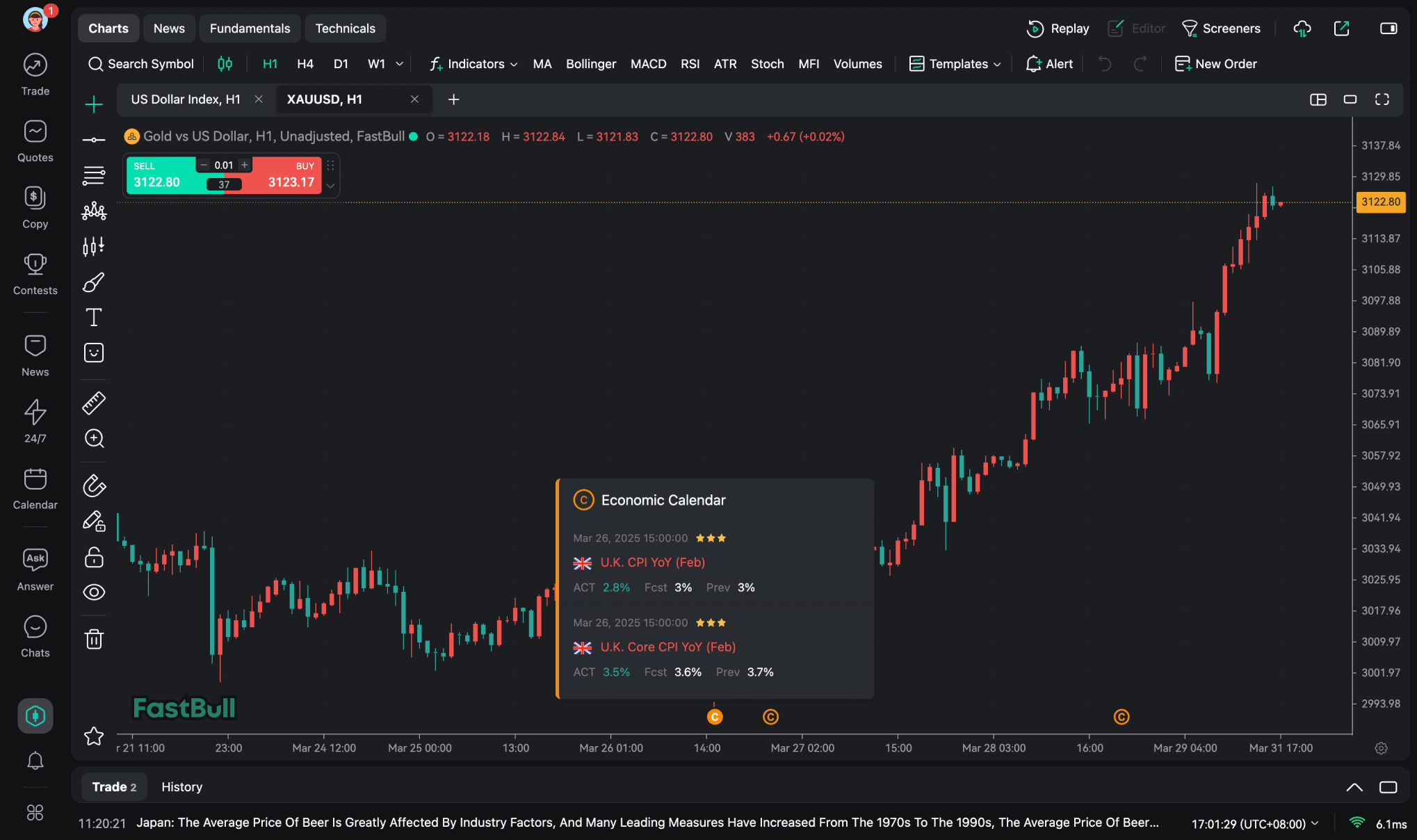Viewport: 1417px width, 840px height.
Task: Click the New Order button
Action: 1216,64
